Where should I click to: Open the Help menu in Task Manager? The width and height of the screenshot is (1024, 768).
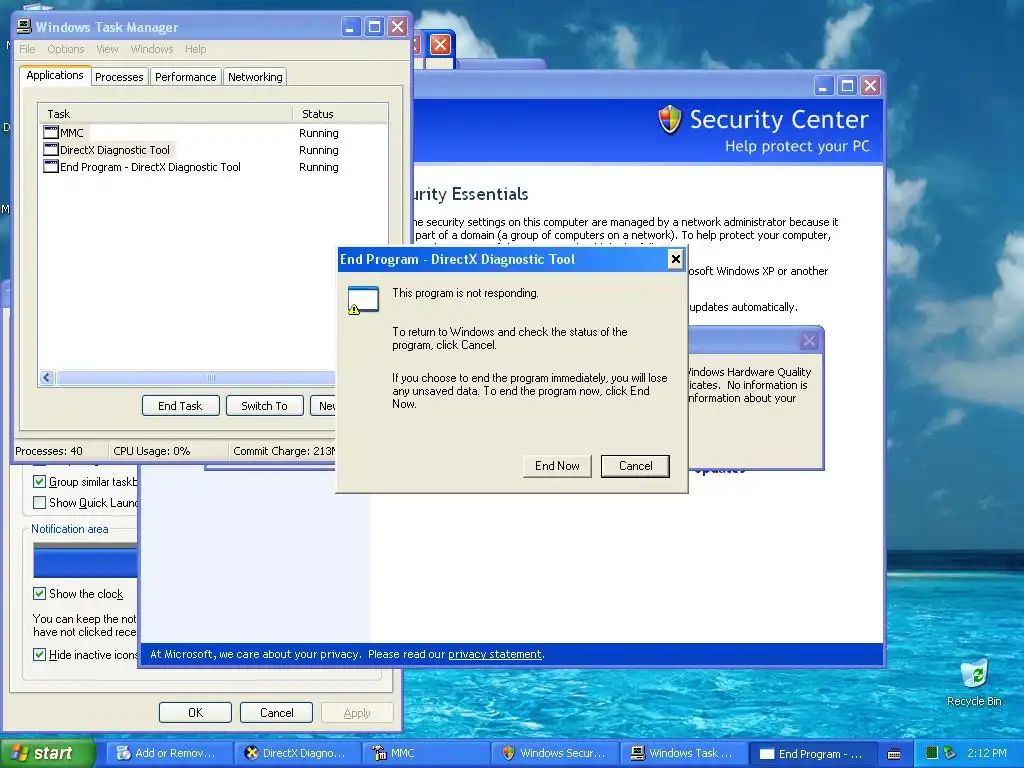click(x=195, y=49)
